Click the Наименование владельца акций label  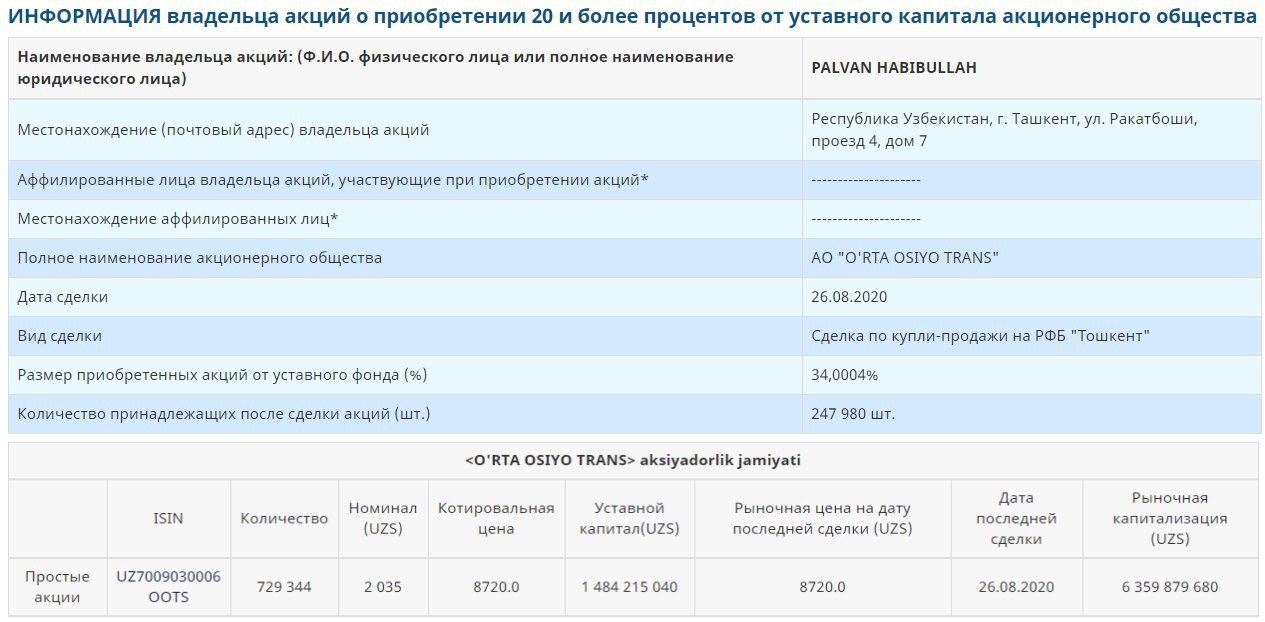click(376, 68)
